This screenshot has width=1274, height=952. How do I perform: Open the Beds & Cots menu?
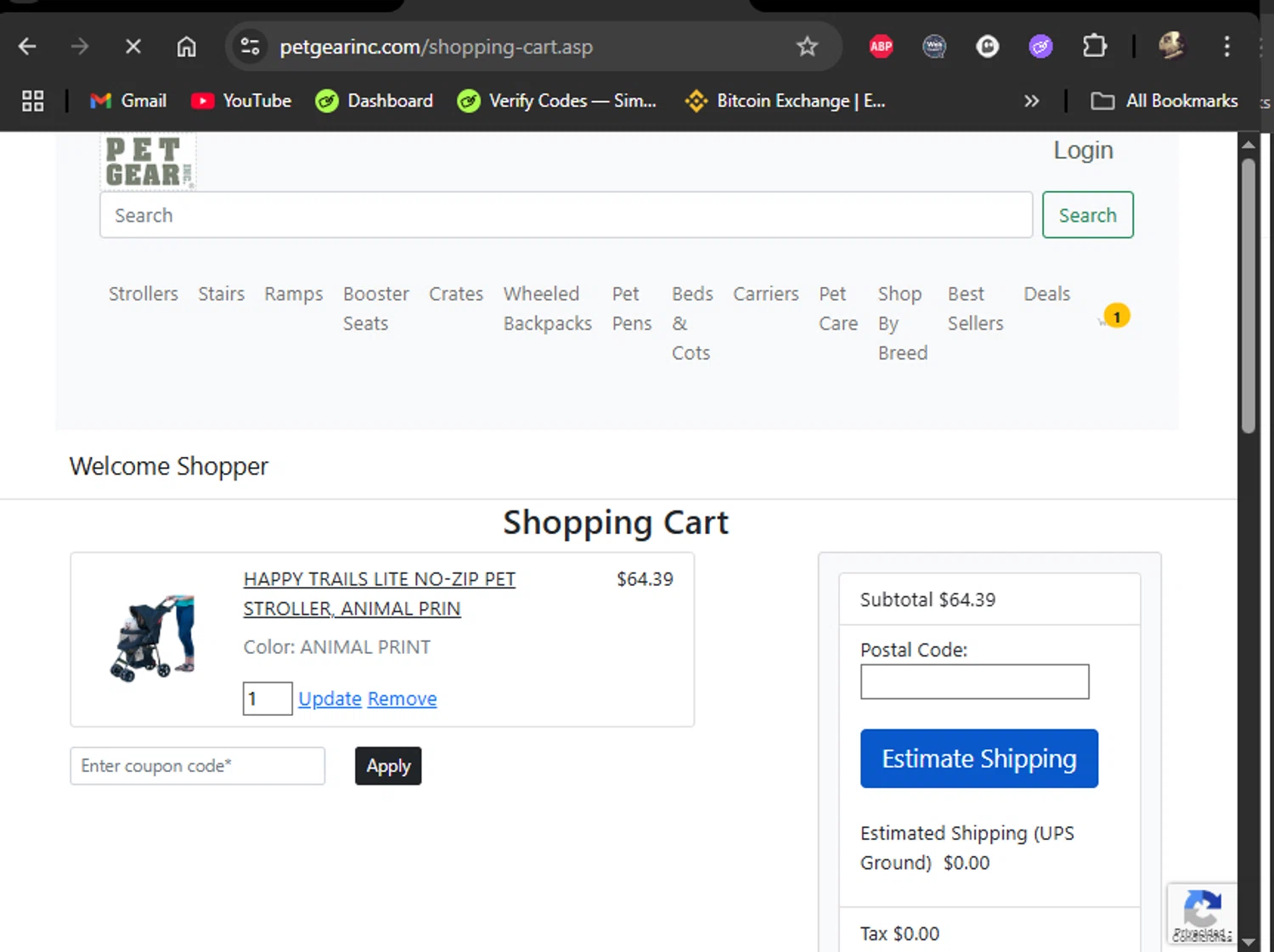tap(692, 324)
